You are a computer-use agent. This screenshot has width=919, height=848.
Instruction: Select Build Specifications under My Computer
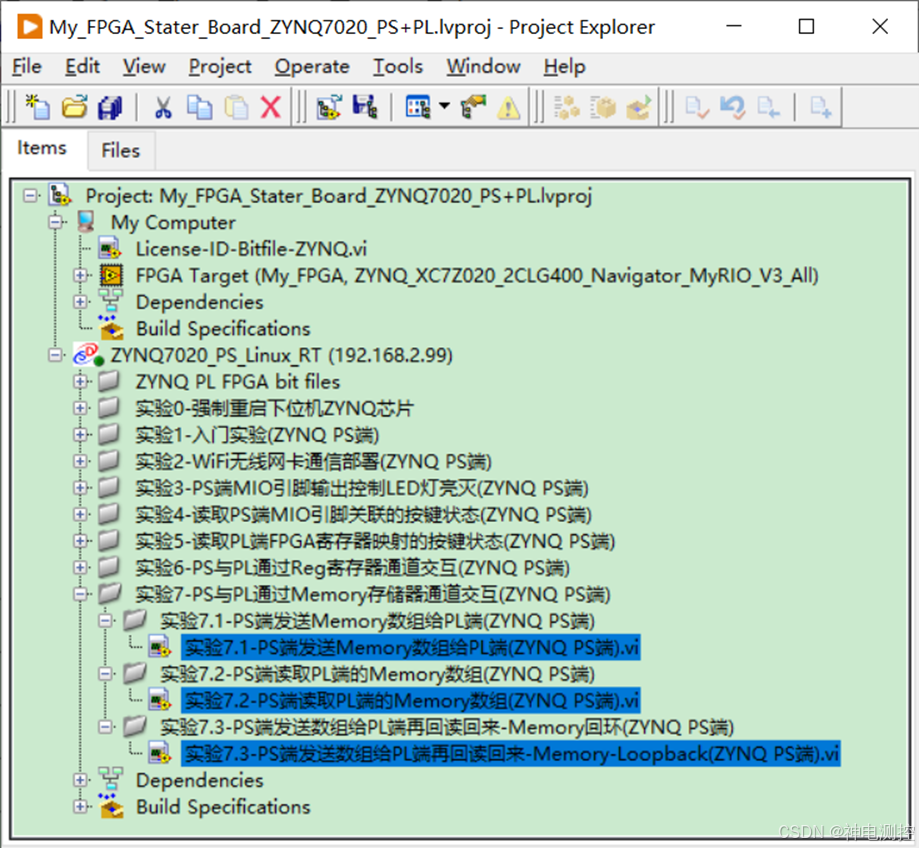coord(223,328)
